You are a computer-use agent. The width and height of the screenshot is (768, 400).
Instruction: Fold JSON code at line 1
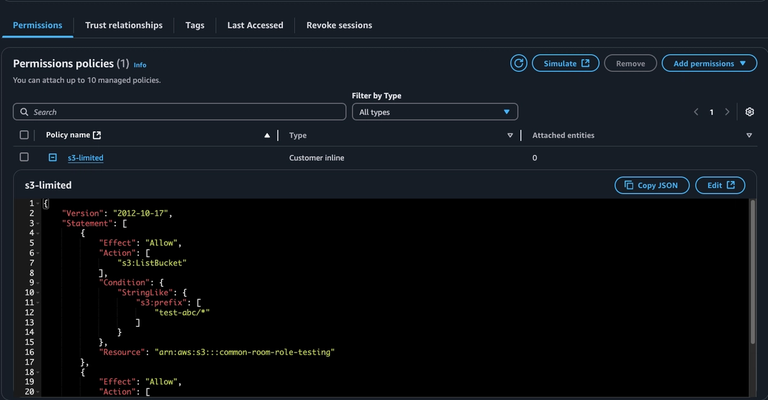coord(38,203)
